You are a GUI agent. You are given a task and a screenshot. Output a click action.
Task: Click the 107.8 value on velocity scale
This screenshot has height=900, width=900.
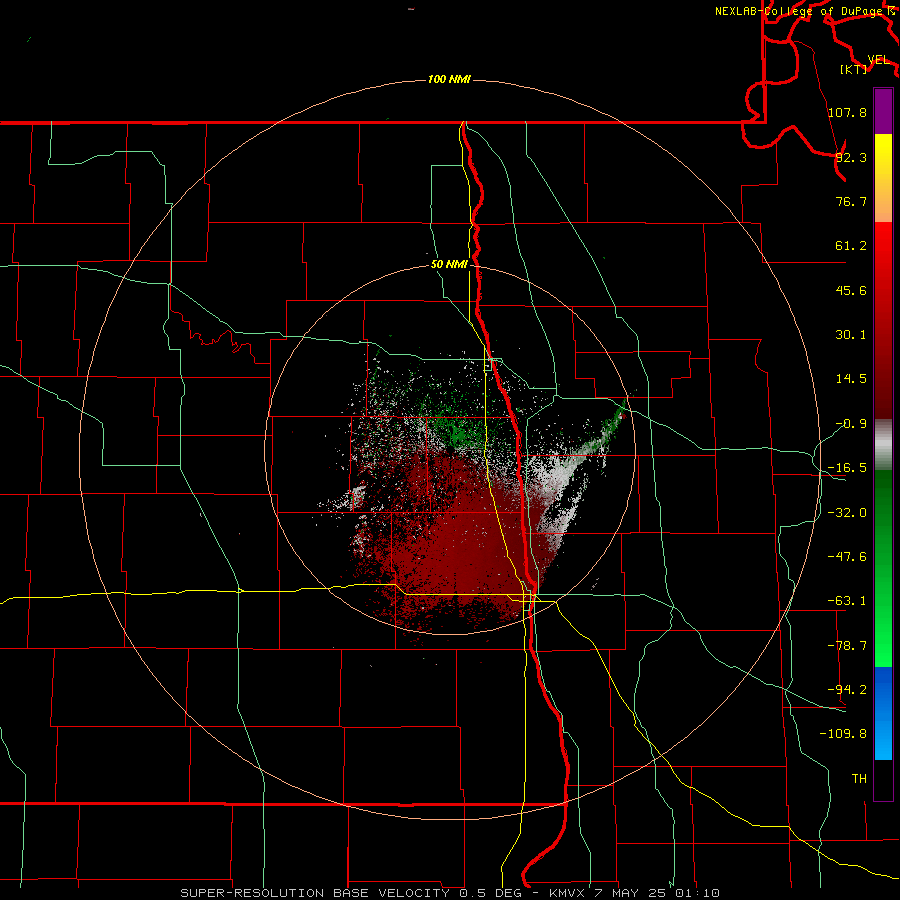coord(847,112)
